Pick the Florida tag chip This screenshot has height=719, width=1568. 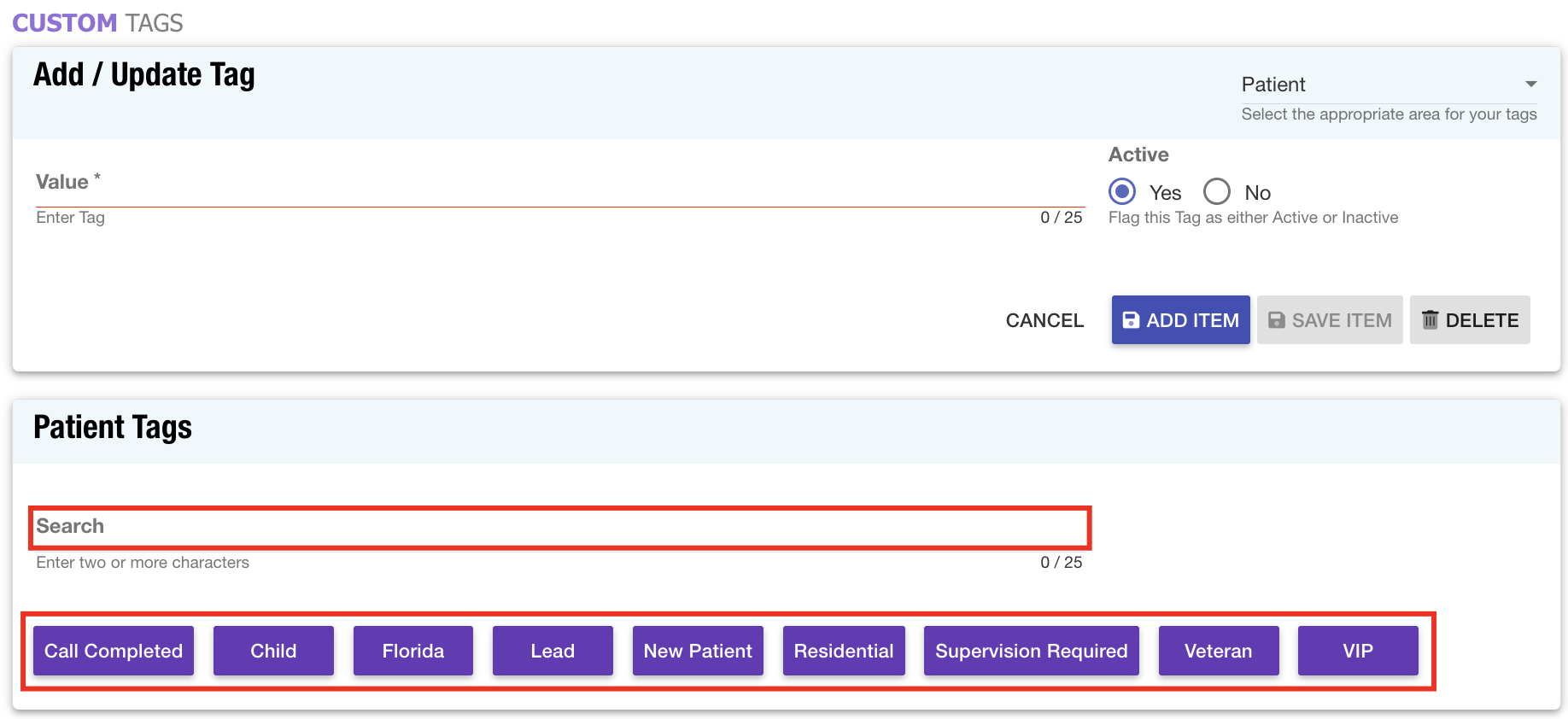(x=413, y=651)
